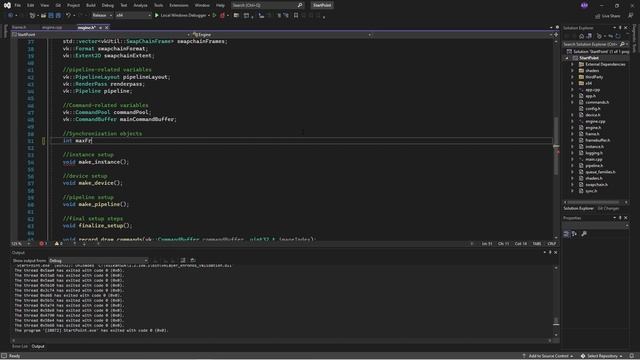Switch to the frame.h tab
This screenshot has width=640, height=360.
[19, 28]
